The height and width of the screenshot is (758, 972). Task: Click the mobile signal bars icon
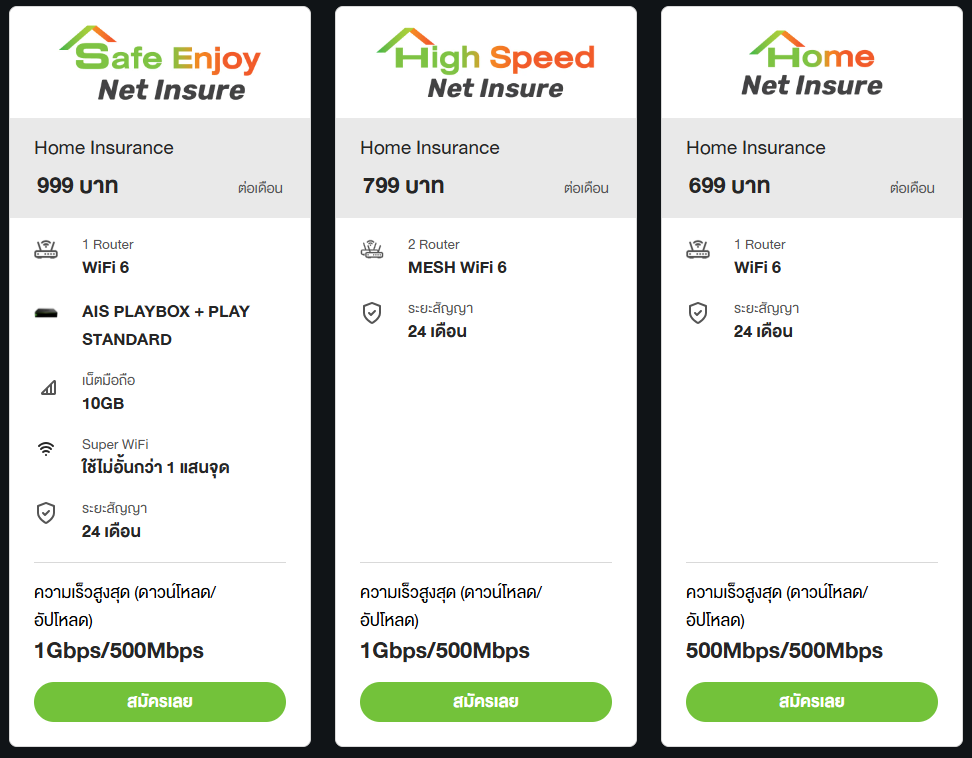point(48,387)
